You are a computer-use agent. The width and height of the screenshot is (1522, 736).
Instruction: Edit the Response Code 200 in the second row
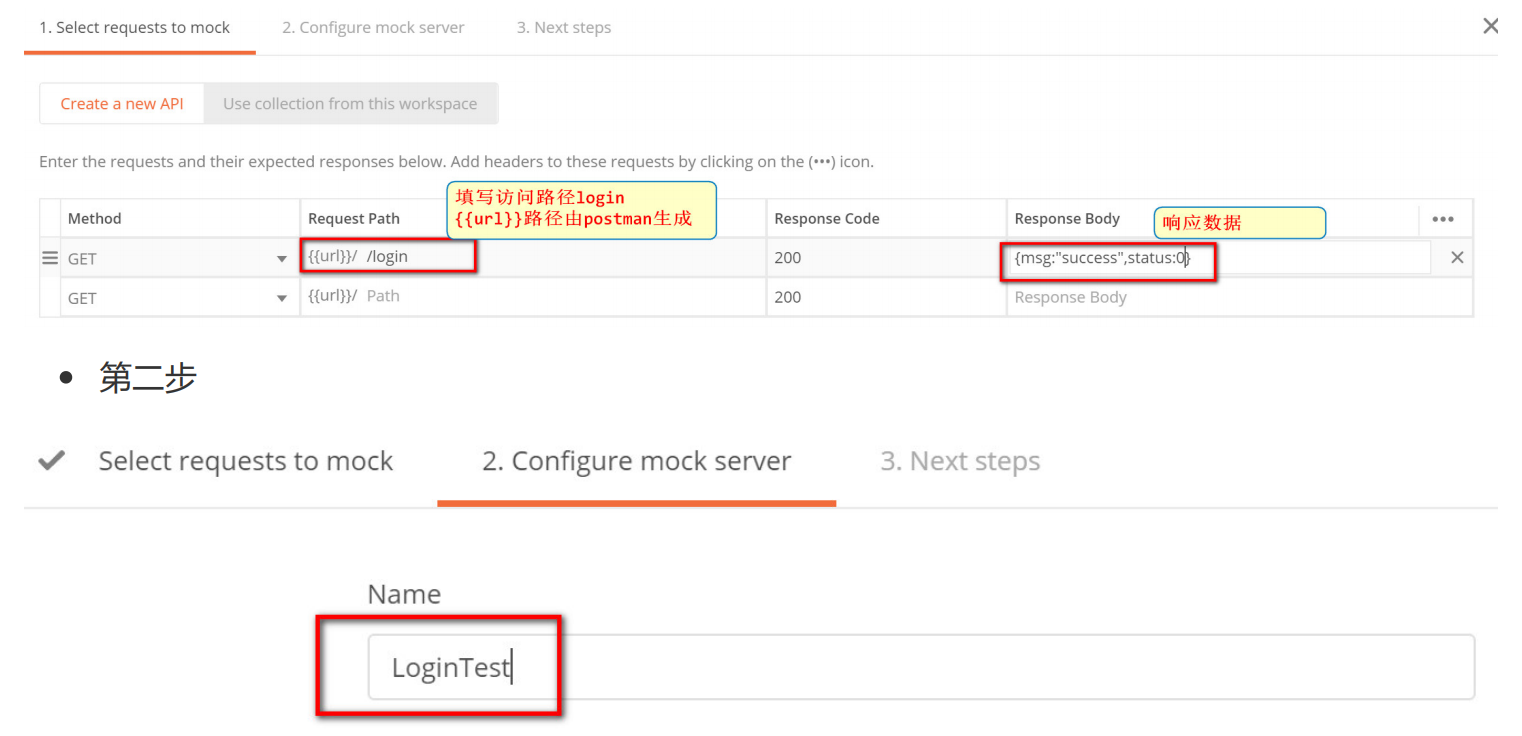click(x=887, y=297)
